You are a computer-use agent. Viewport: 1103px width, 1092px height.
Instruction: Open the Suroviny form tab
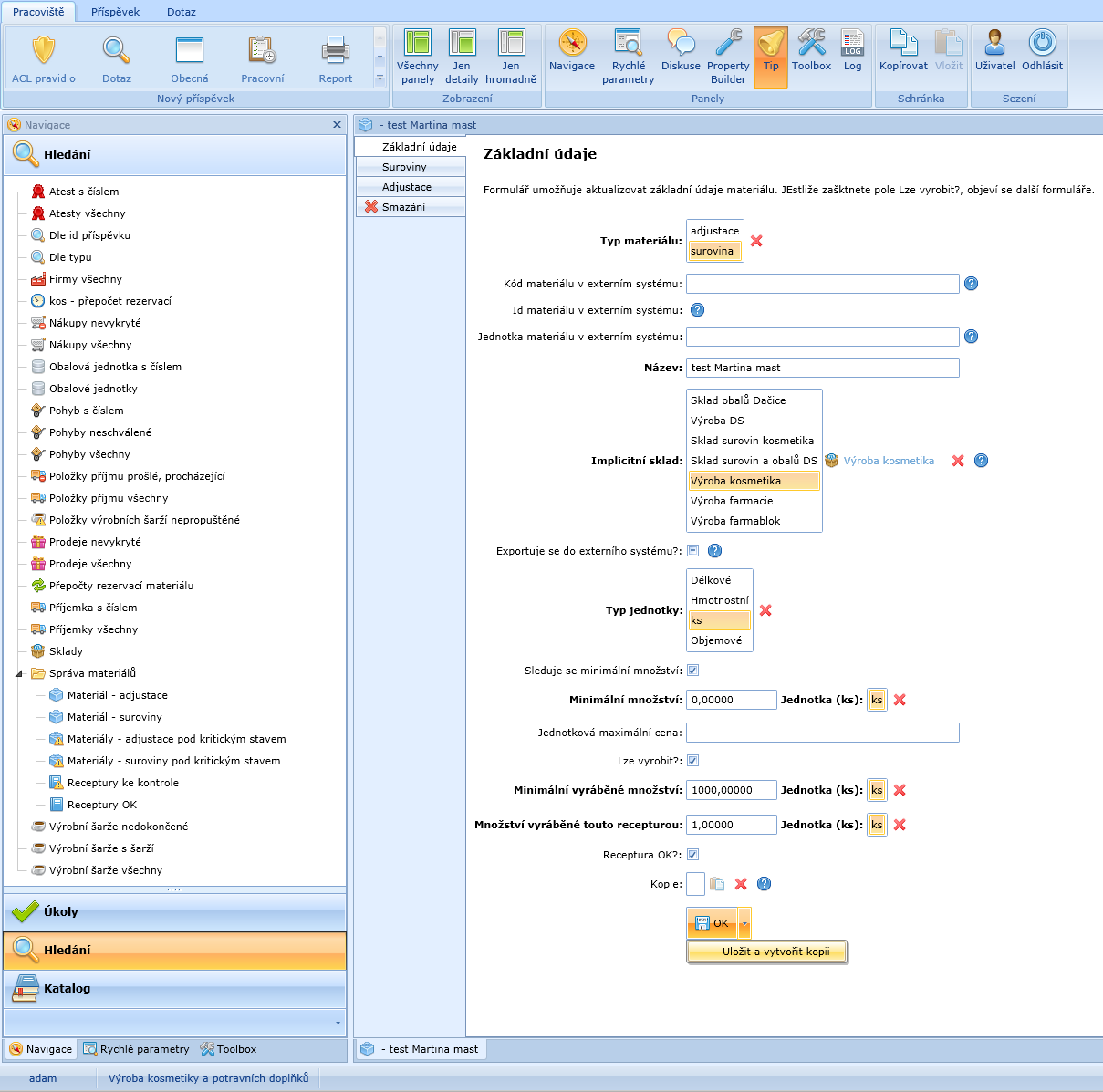[x=404, y=167]
